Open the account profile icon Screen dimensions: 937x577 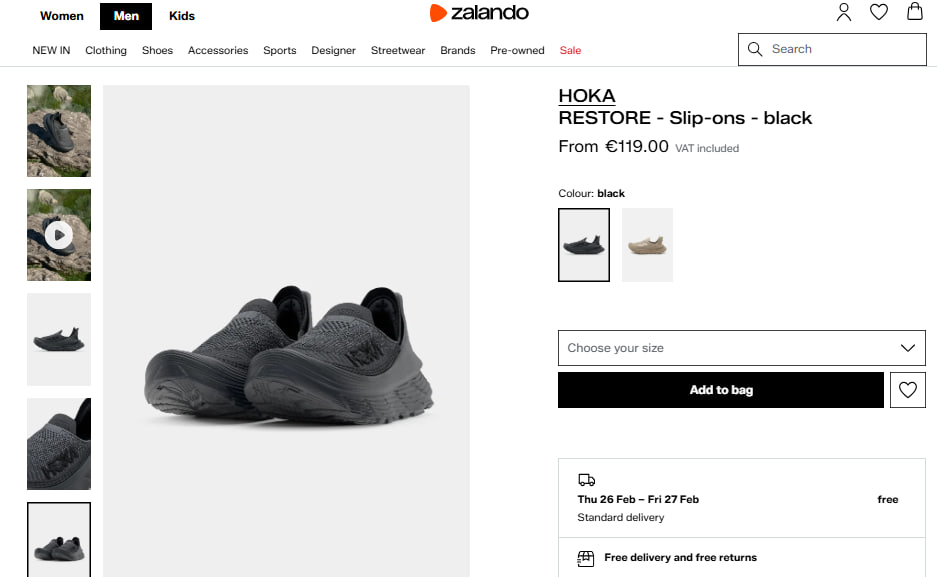tap(844, 12)
